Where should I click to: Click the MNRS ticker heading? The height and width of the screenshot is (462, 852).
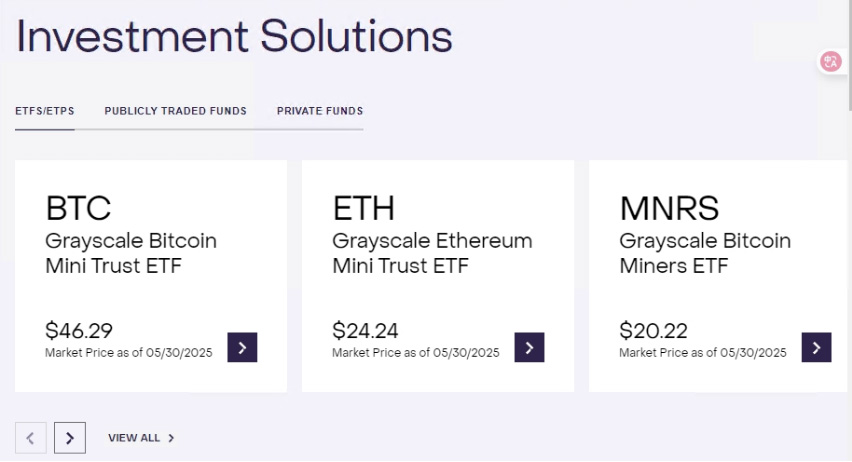click(669, 208)
